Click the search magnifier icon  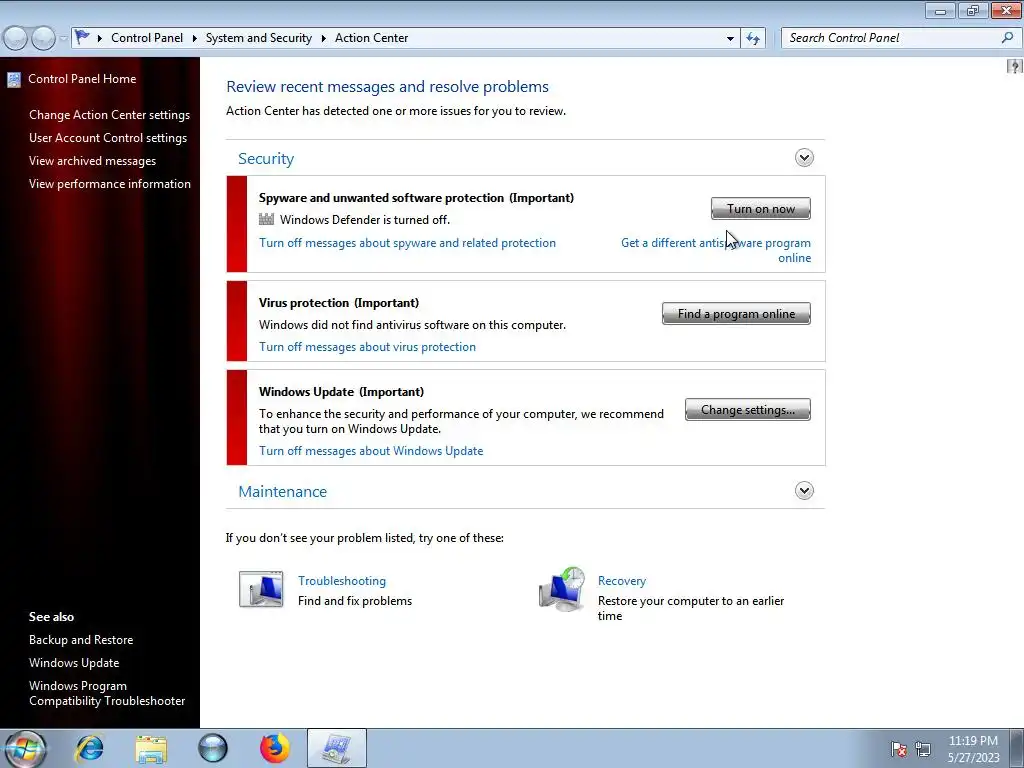coord(1007,38)
